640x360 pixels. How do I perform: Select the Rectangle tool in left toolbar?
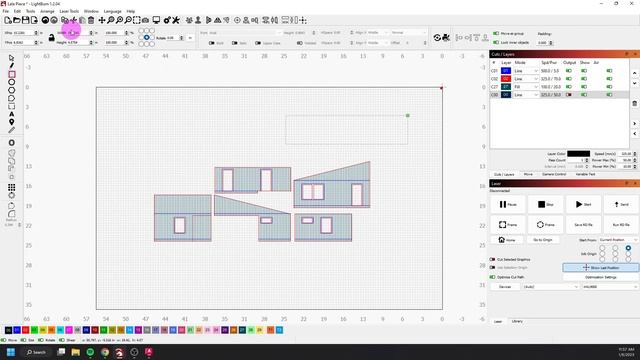(x=11, y=74)
